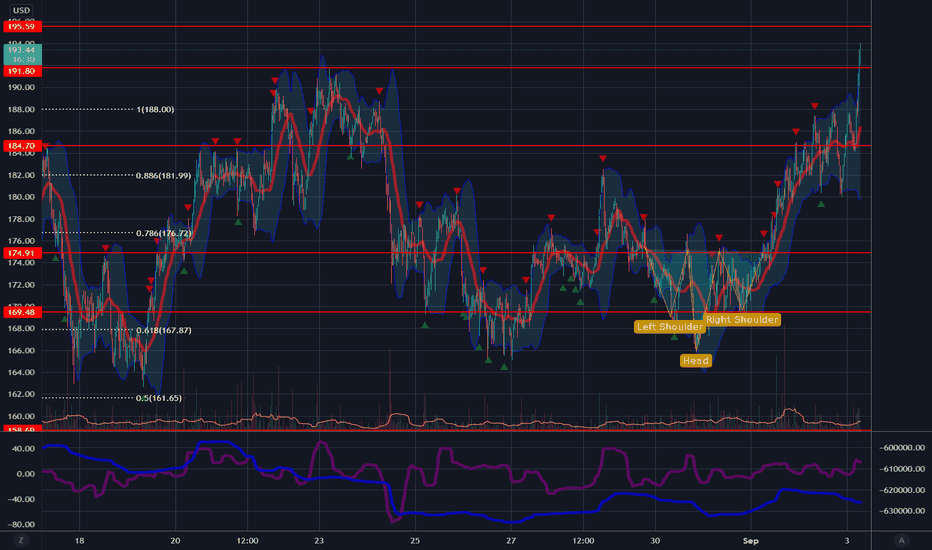Select the Right Shoulder pattern label
The height and width of the screenshot is (550, 932).
tap(742, 319)
